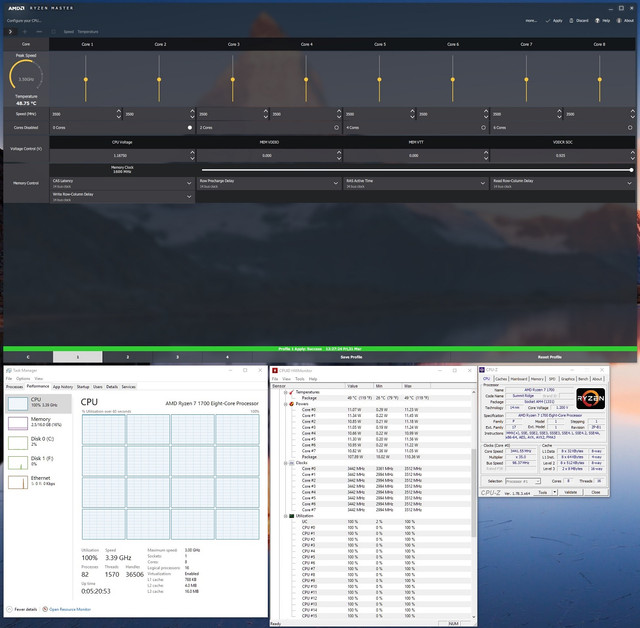Click the Validate button in CPU-Z
Image resolution: width=640 pixels, height=628 pixels.
pyautogui.click(x=570, y=493)
